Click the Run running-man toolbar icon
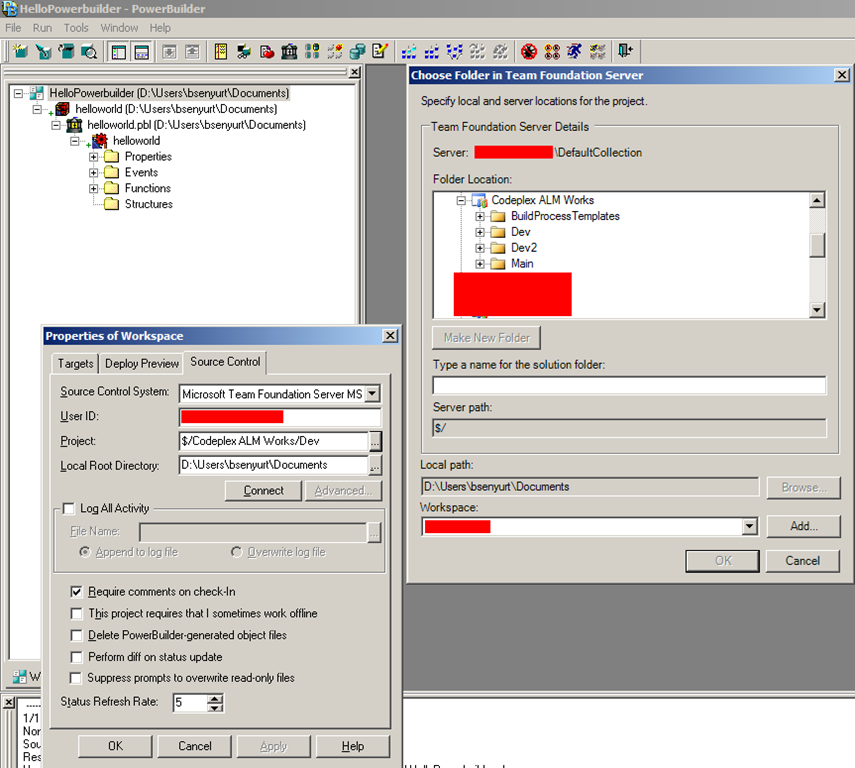The width and height of the screenshot is (855, 768). (574, 51)
